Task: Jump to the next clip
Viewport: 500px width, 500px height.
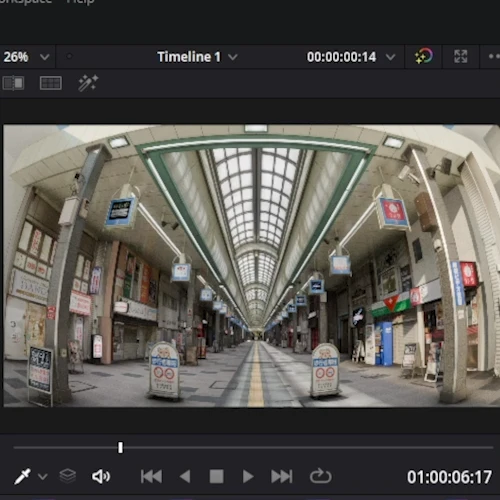Action: click(x=282, y=476)
